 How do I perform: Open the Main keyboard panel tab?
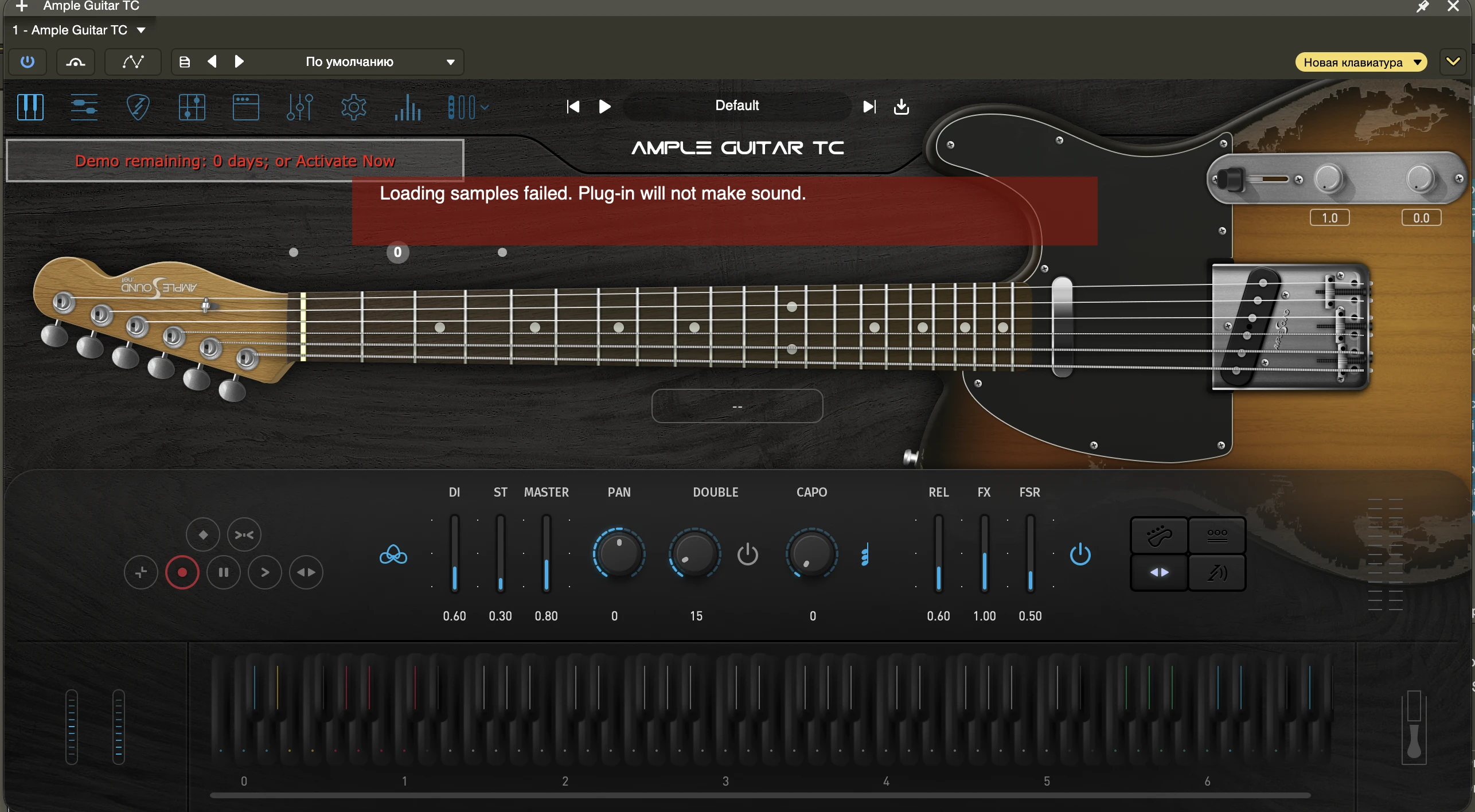(30, 107)
